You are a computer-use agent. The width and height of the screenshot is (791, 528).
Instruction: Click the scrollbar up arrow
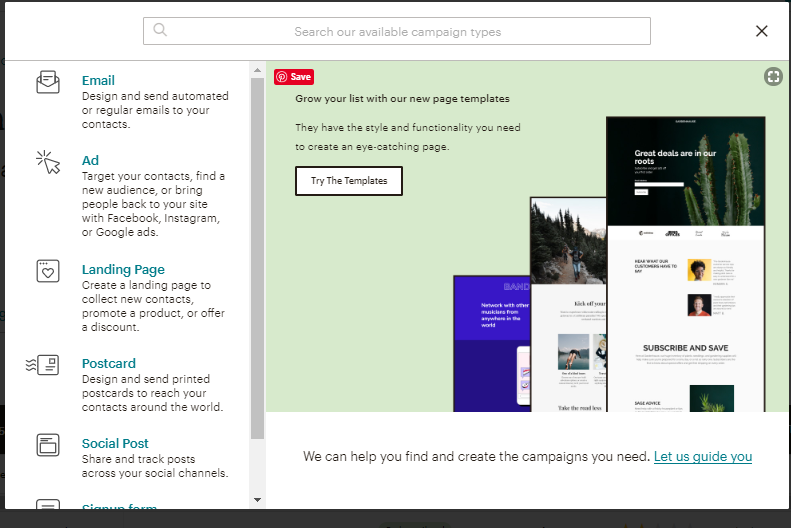tap(257, 70)
